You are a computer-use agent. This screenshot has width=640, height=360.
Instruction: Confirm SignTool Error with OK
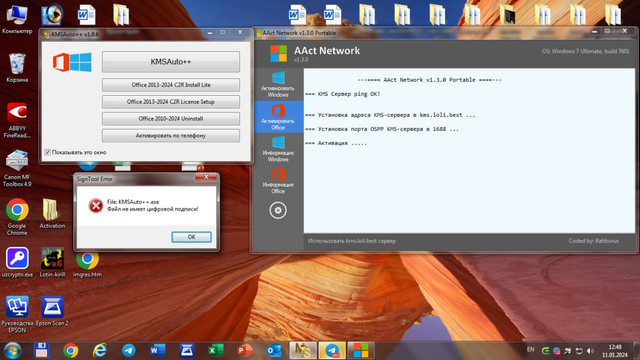191,237
